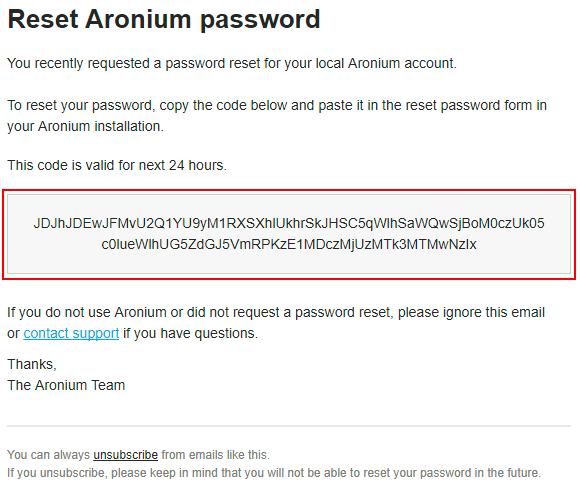Click the 'You can always' footer text
Viewport: 580px width, 491px height.
(48, 455)
